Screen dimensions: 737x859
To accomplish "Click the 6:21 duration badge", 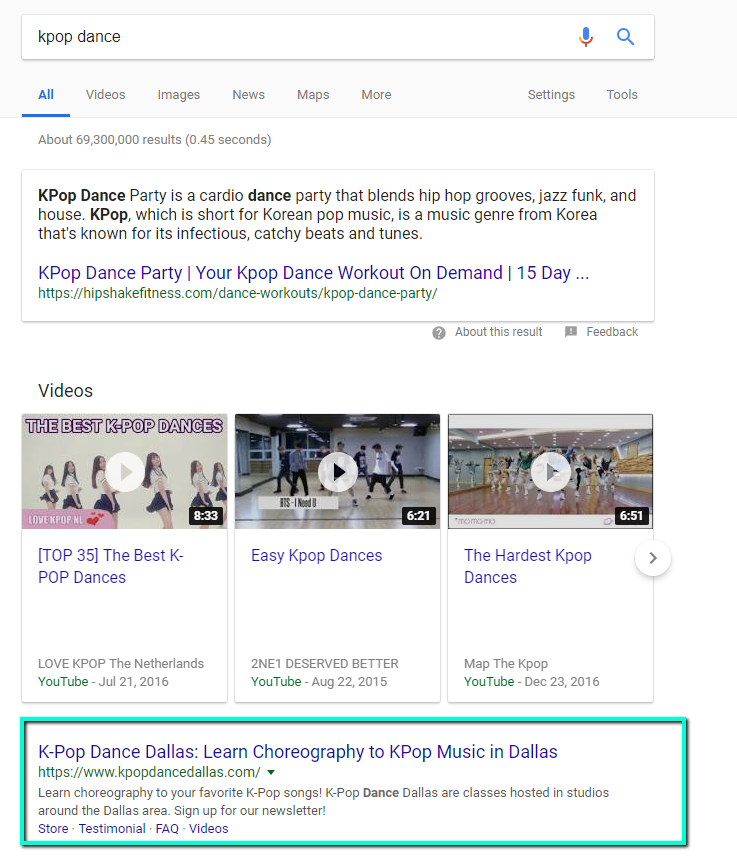I will click(418, 516).
